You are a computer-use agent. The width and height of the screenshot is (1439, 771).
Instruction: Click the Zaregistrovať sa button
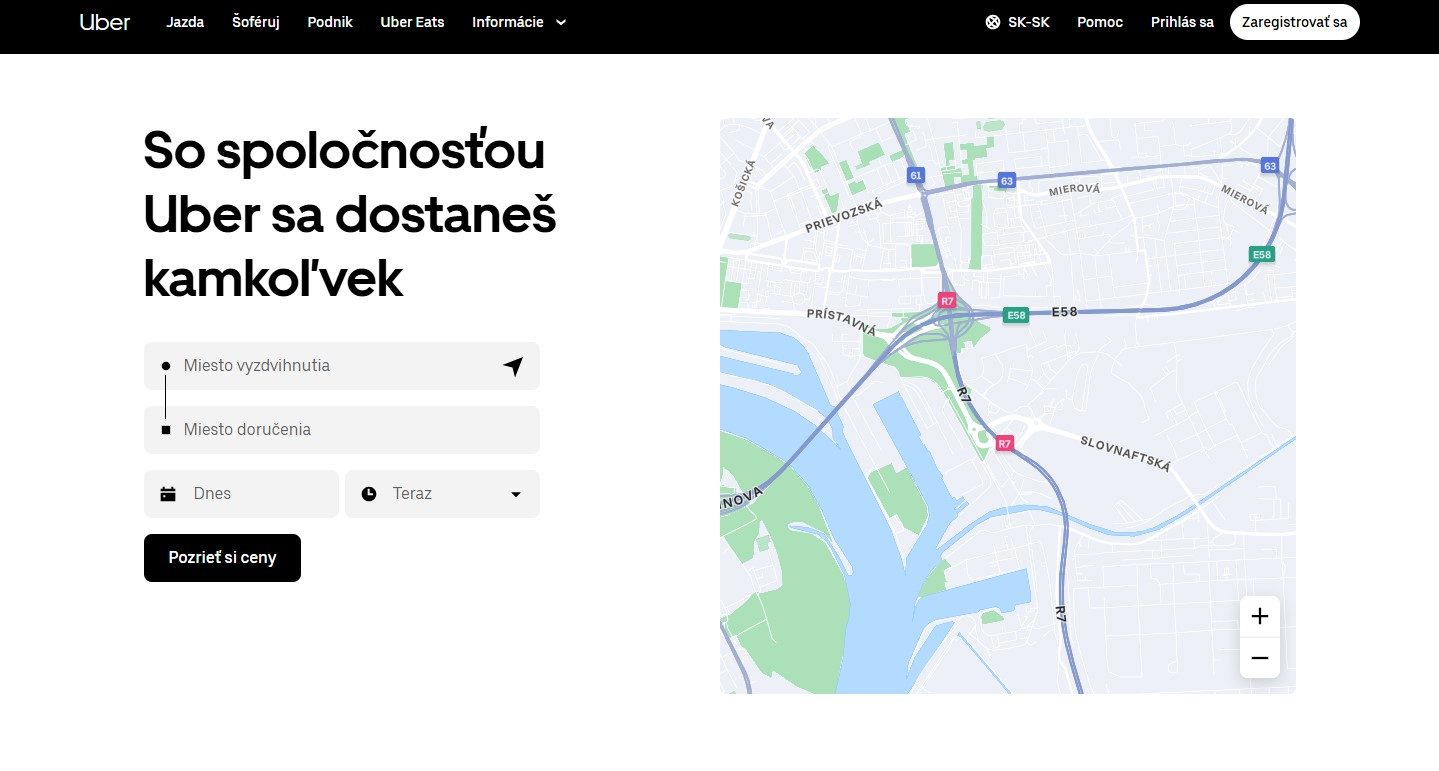(1294, 22)
